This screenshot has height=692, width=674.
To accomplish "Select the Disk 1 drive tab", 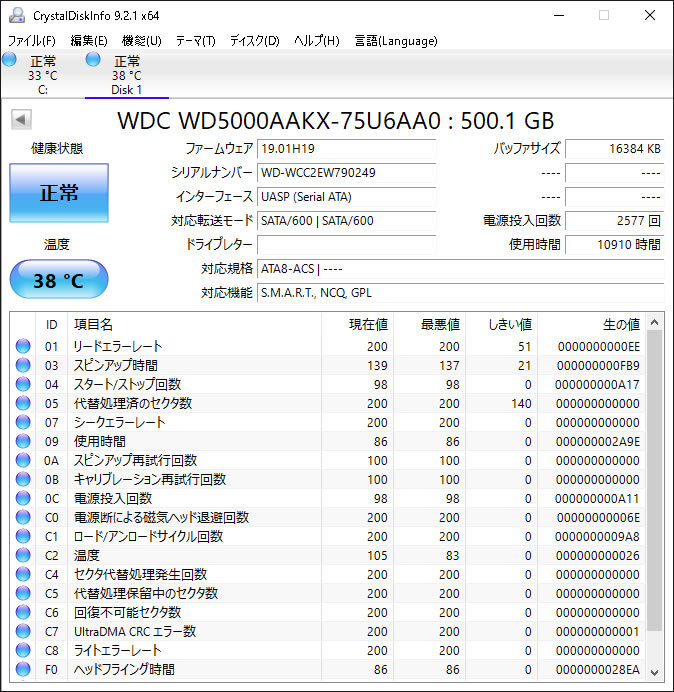I will [127, 75].
